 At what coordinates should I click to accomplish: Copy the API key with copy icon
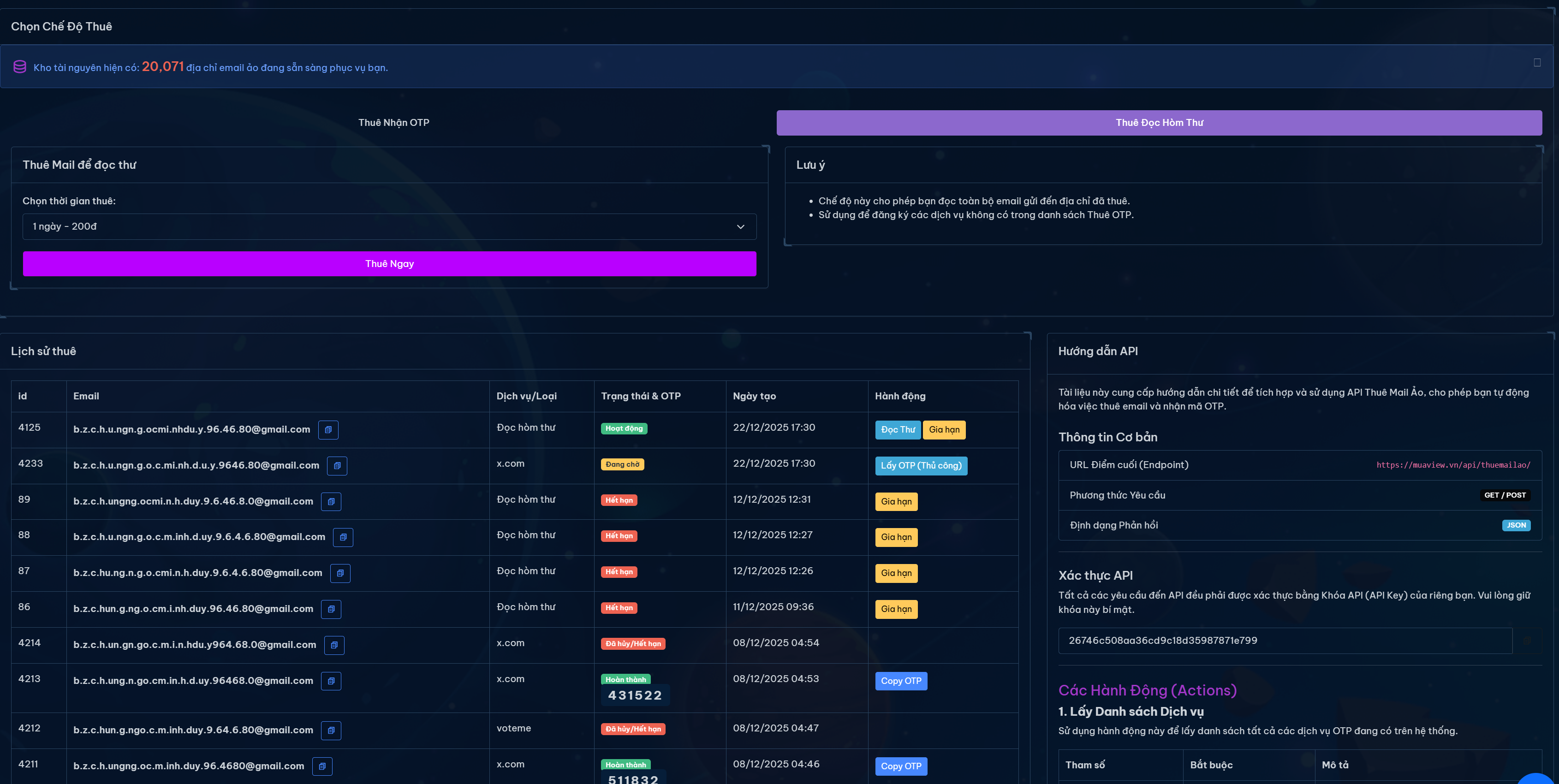tap(1527, 640)
